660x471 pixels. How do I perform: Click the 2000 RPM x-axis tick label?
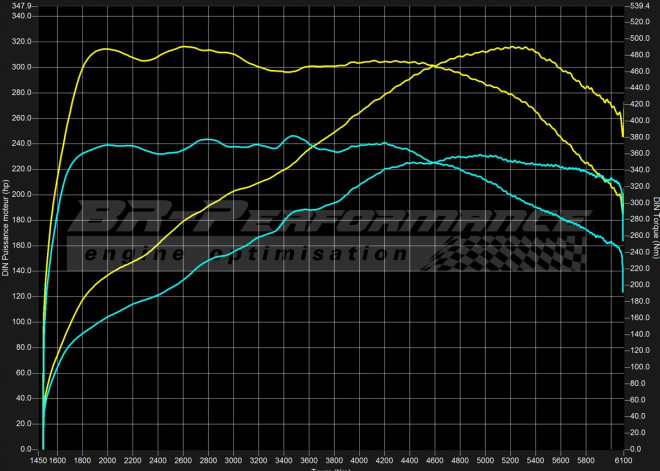coord(107,461)
